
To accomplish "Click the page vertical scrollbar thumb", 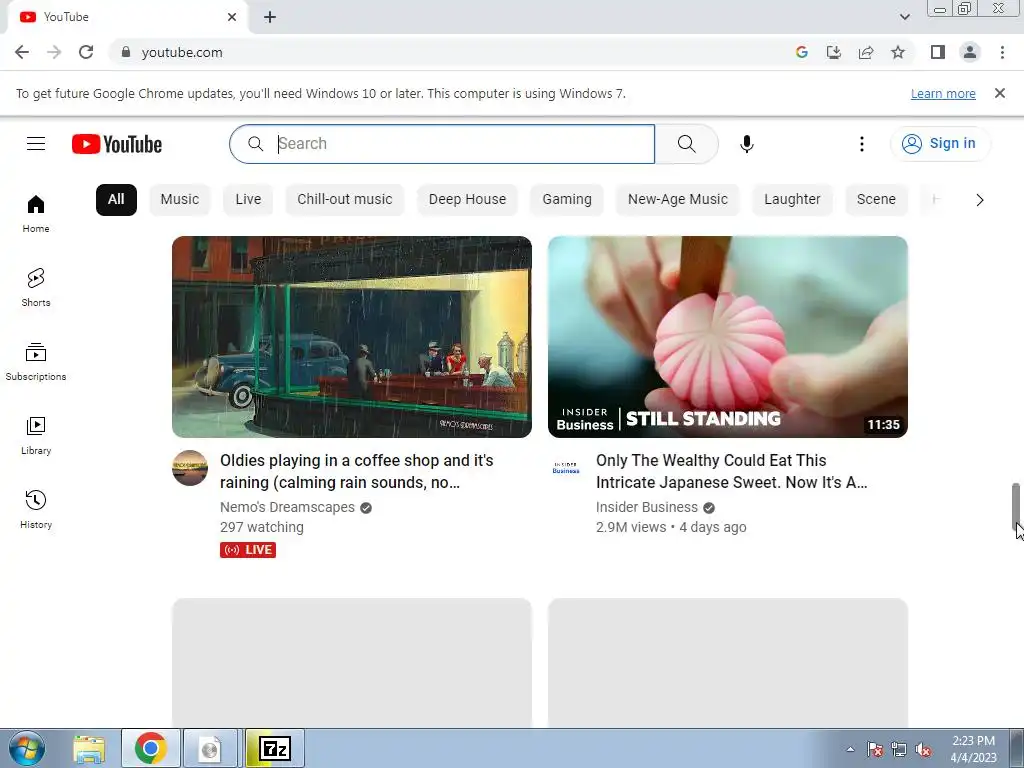I will click(1016, 506).
